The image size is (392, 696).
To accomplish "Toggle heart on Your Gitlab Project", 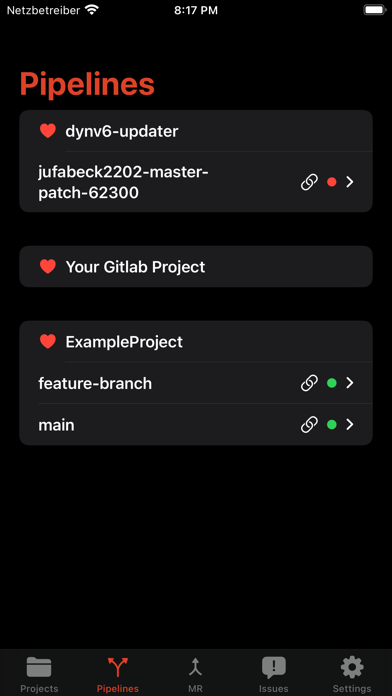I will tap(48, 266).
